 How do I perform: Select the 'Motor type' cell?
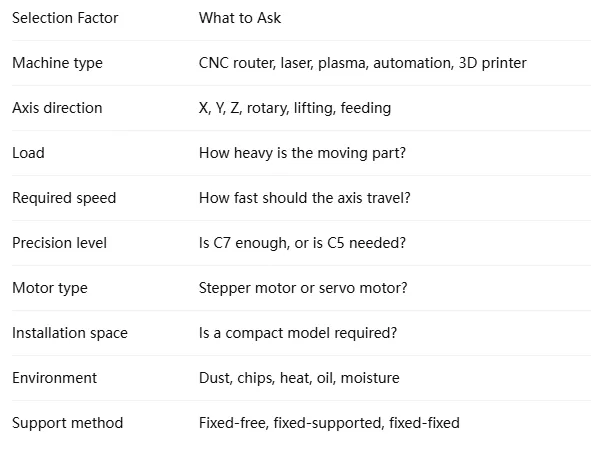[x=50, y=288]
